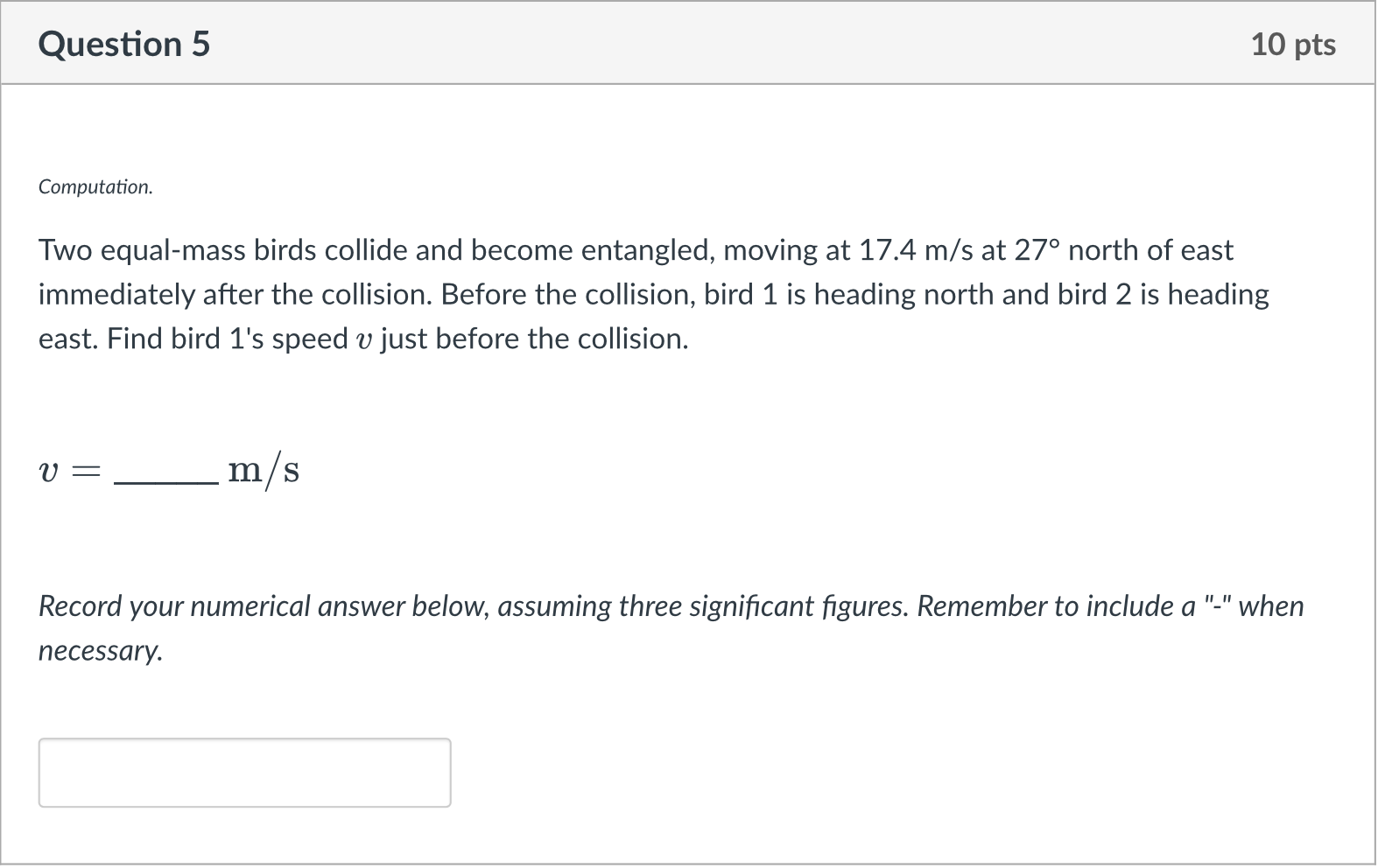The image size is (1385, 868).
Task: Click inside the numeric answer box
Action: coord(245,773)
